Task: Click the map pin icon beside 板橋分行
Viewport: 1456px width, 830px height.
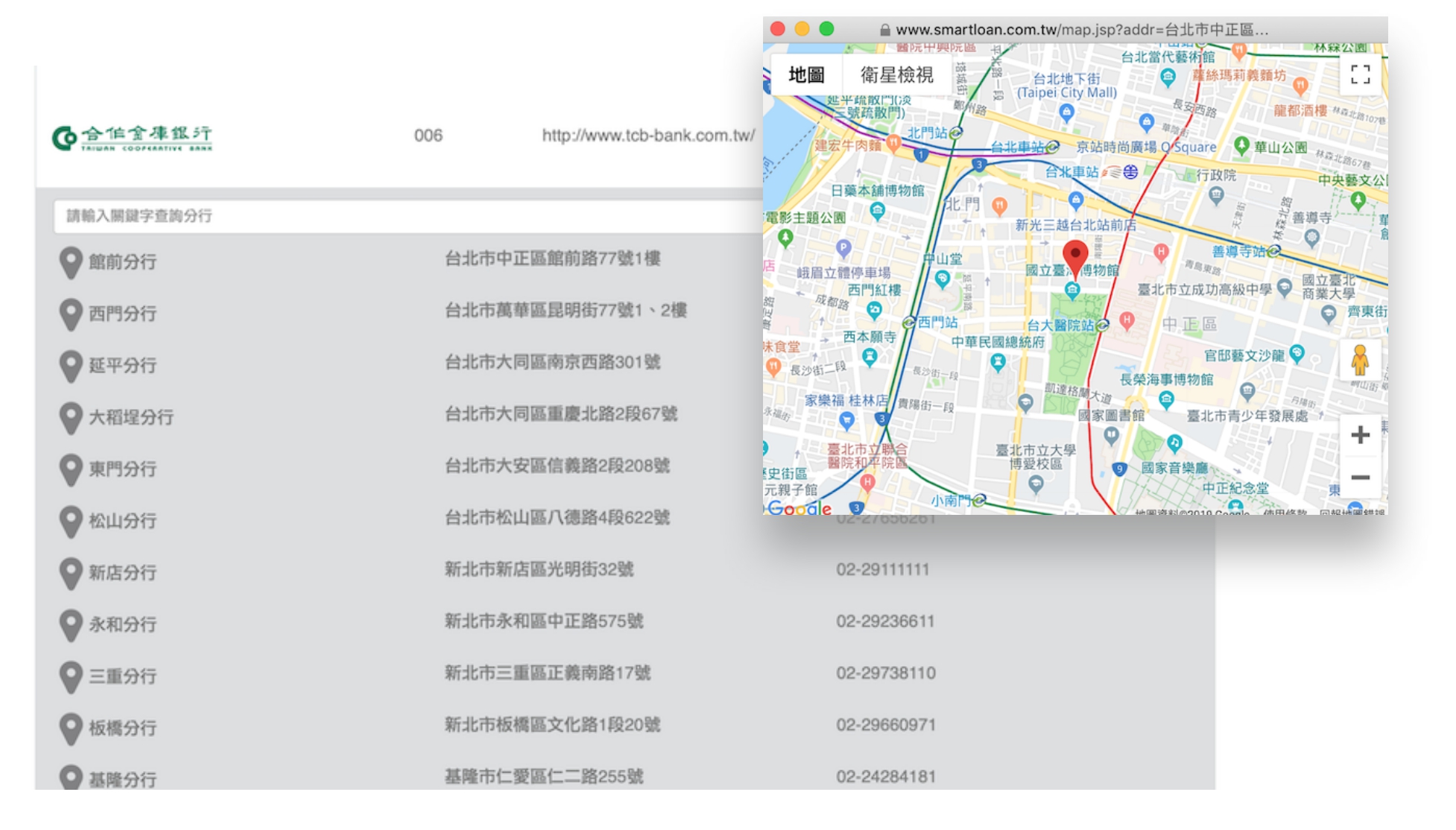Action: [71, 729]
